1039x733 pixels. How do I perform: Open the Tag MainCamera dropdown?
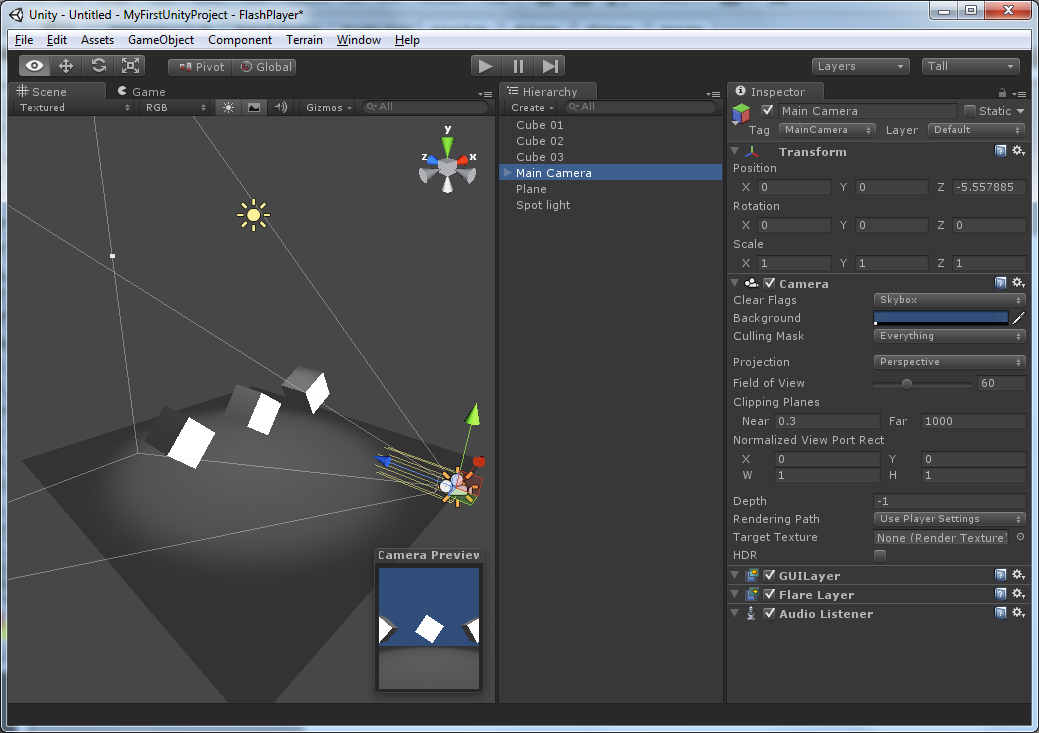click(x=827, y=130)
